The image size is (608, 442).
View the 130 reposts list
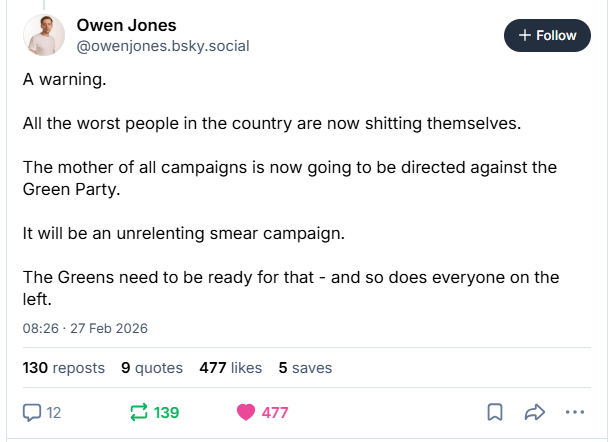click(x=63, y=368)
